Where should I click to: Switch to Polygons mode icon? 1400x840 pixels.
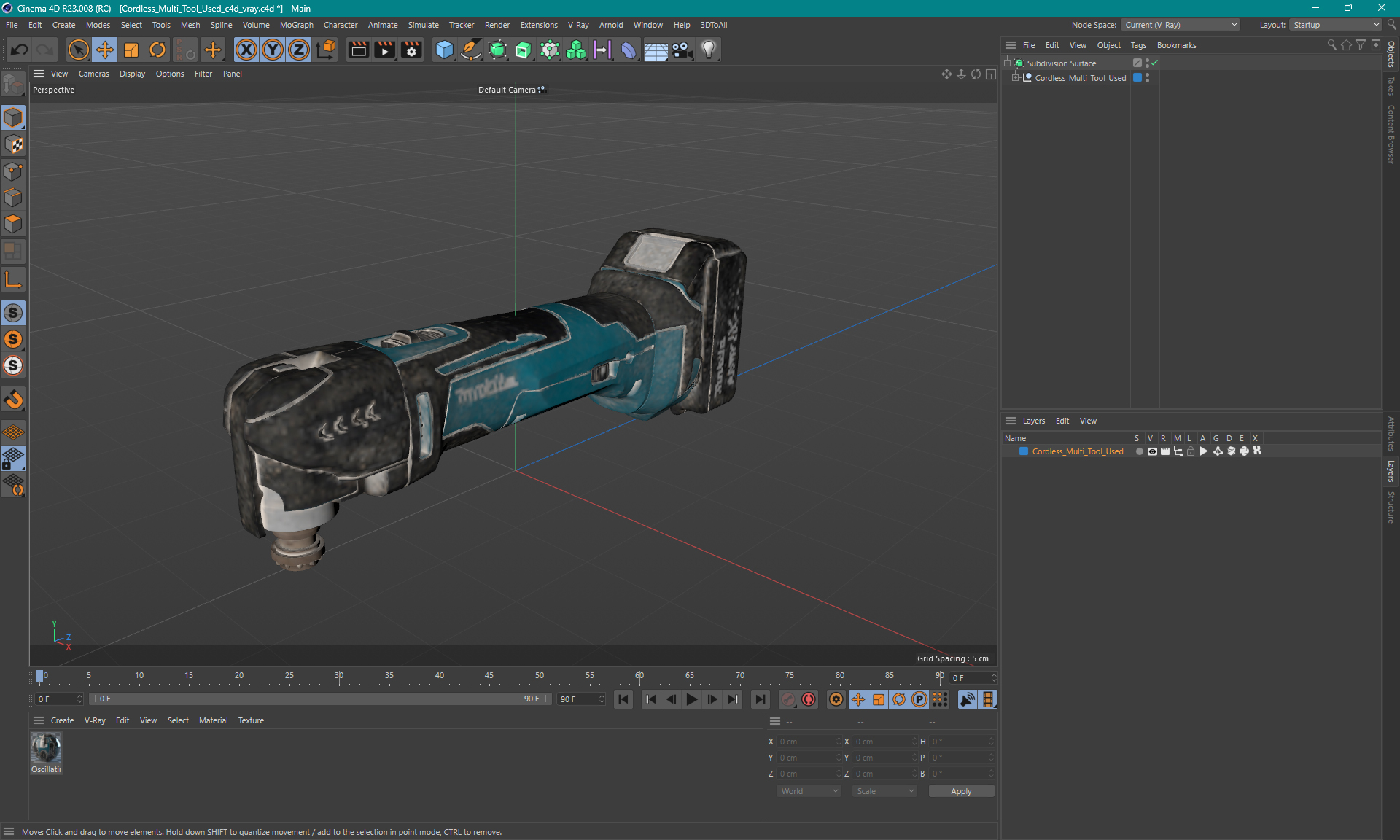coord(13,224)
